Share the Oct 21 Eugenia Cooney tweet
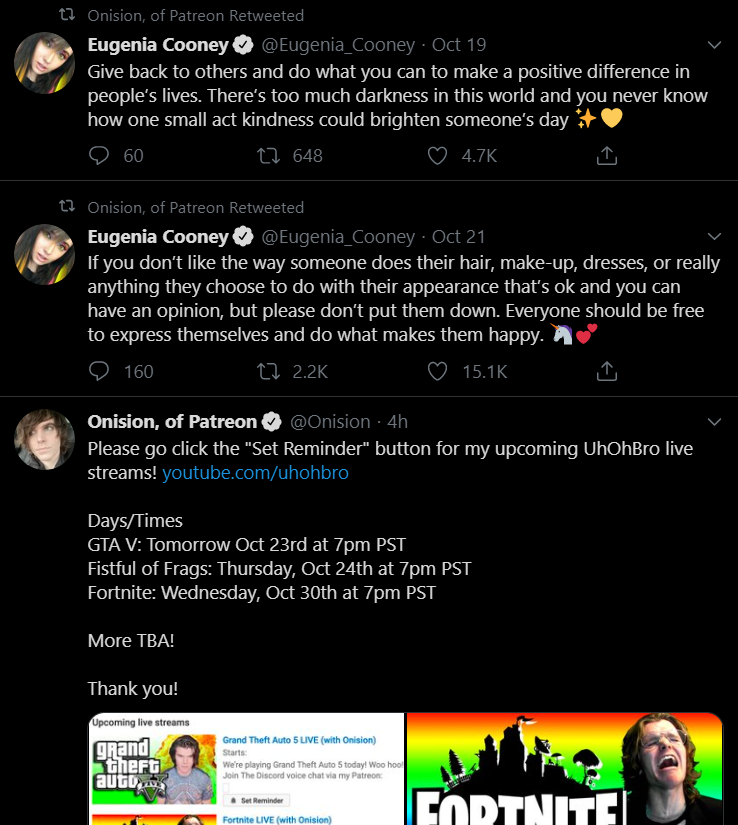 606,371
